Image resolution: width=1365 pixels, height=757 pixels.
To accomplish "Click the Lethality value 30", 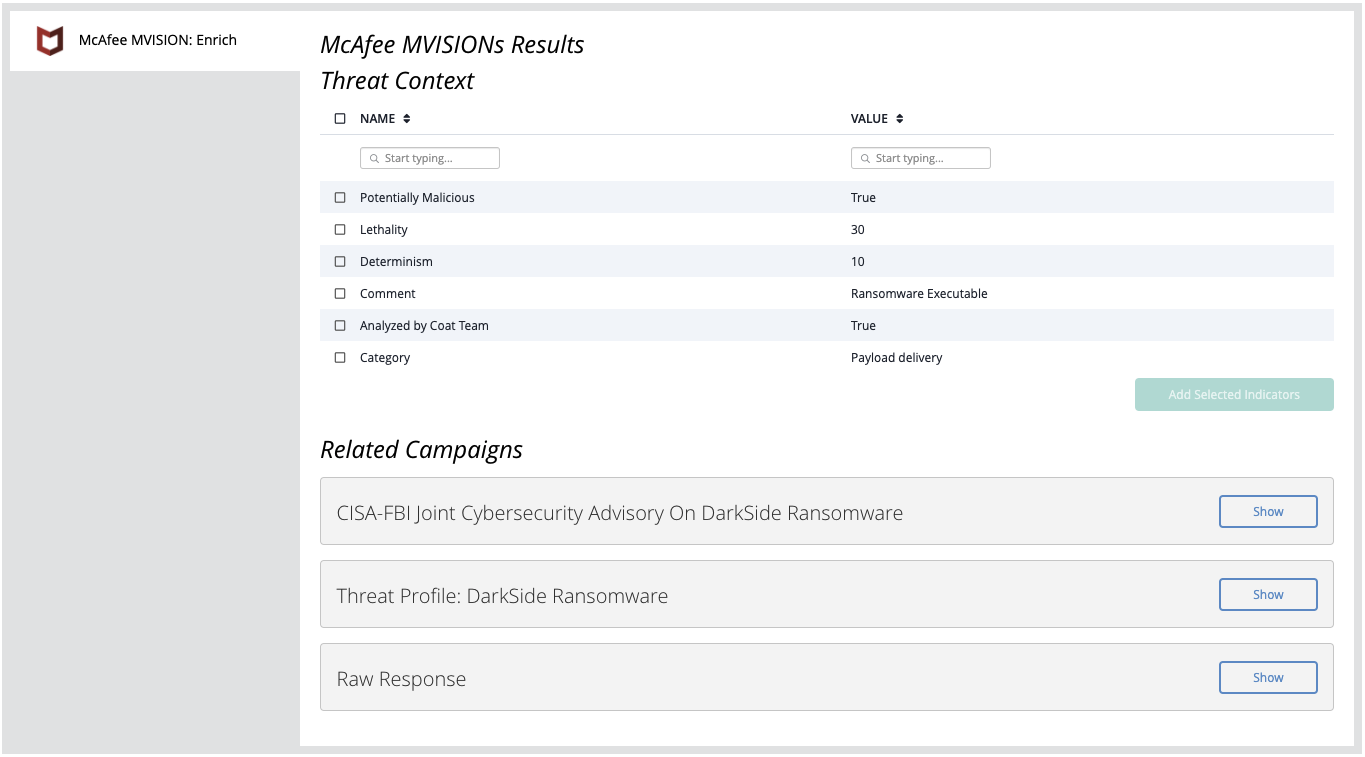I will point(858,230).
